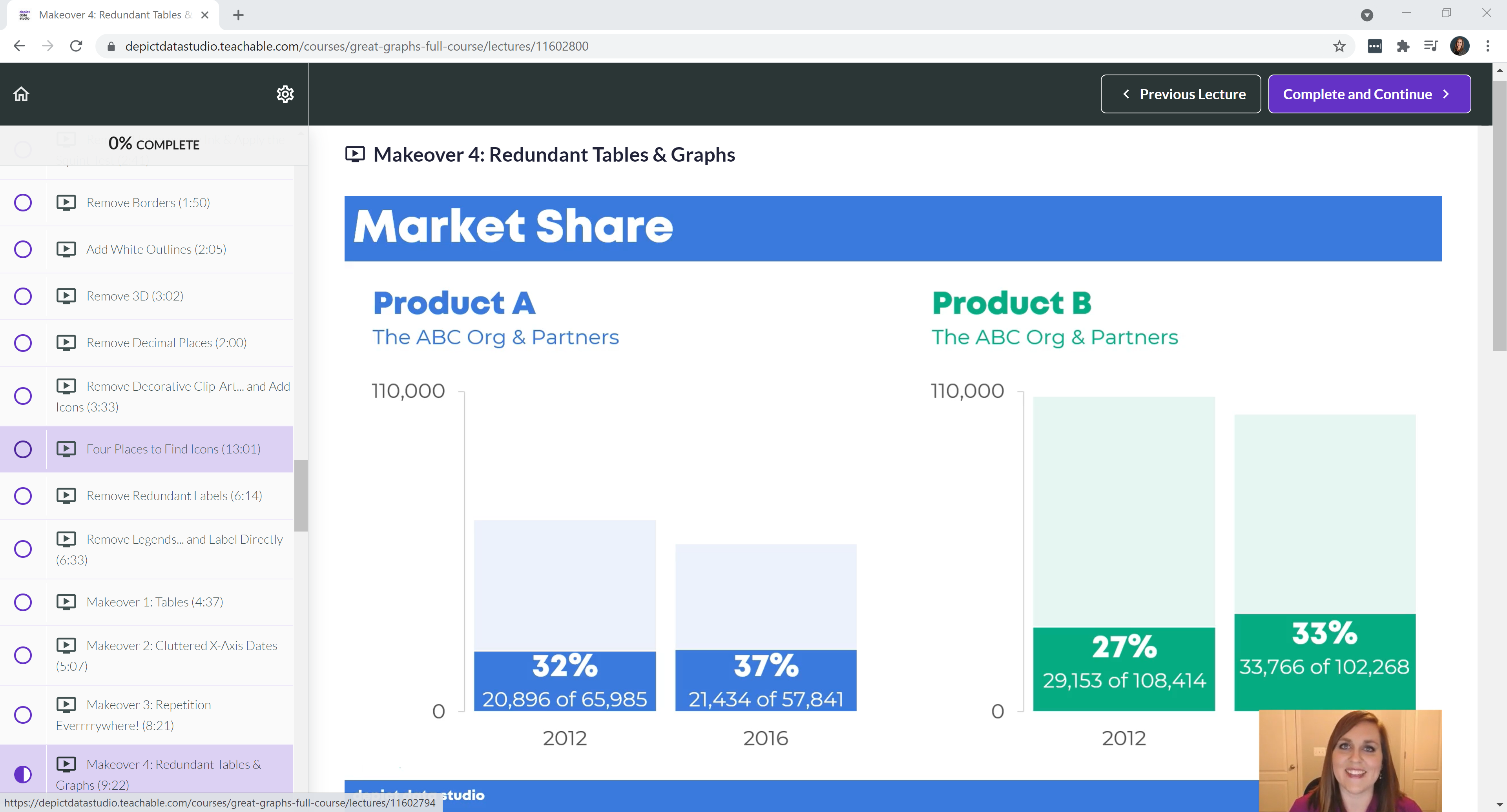This screenshot has height=812, width=1507.
Task: Click the page scrollbar up arrow
Action: (1500, 70)
